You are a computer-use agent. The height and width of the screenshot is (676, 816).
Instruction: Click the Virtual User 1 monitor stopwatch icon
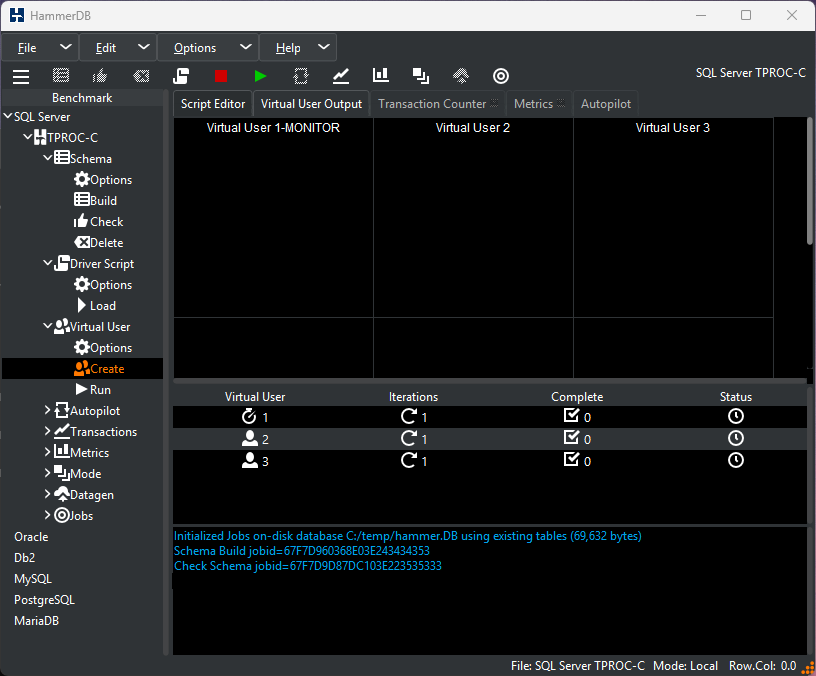coord(249,416)
